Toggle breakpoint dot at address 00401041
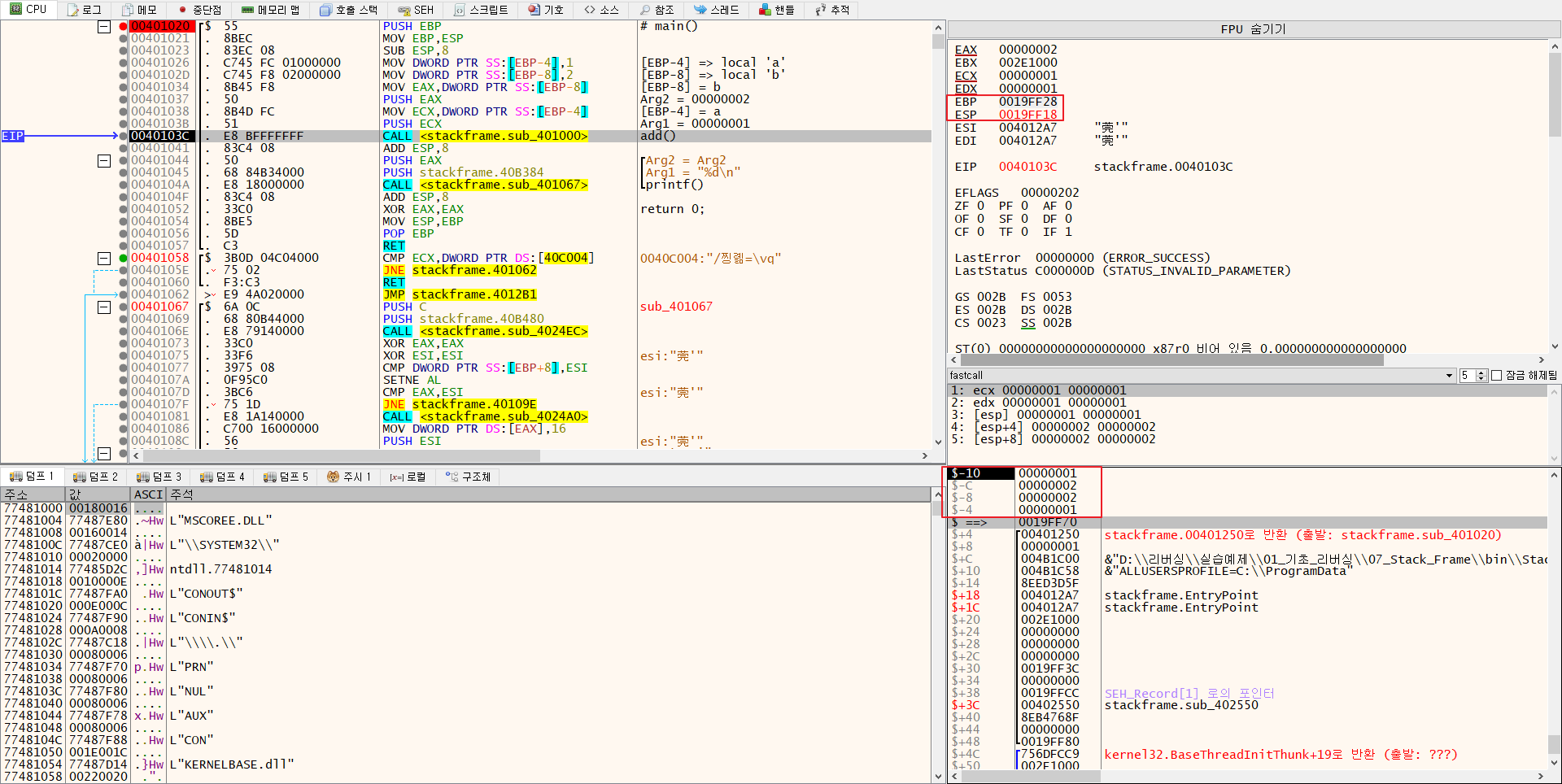Screen dimensions: 1562x784 pyautogui.click(x=123, y=148)
